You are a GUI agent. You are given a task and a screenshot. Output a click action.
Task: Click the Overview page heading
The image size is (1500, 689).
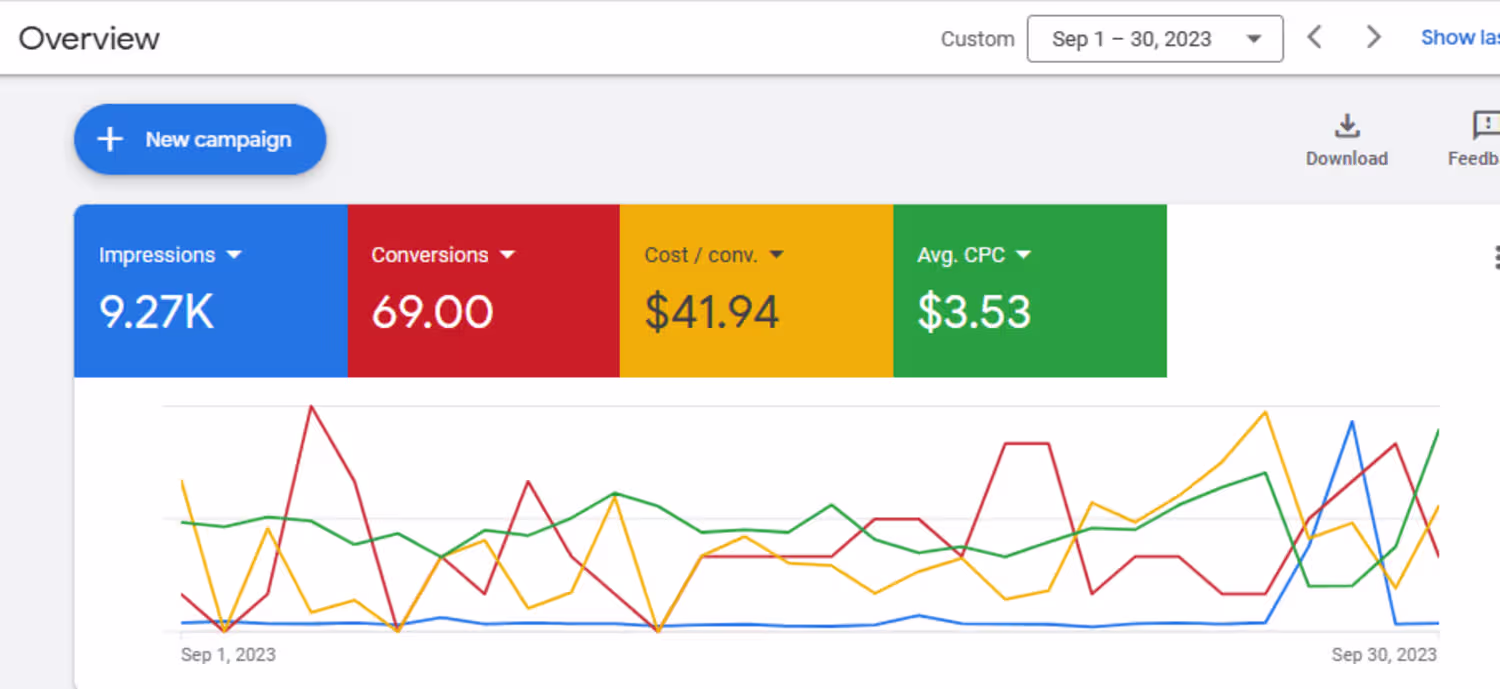pos(89,39)
